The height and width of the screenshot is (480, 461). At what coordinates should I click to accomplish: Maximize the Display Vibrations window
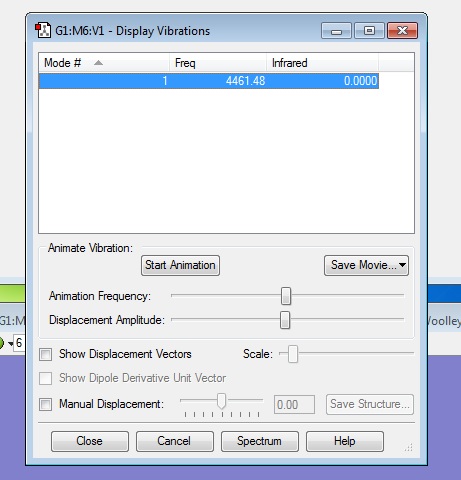(369, 31)
